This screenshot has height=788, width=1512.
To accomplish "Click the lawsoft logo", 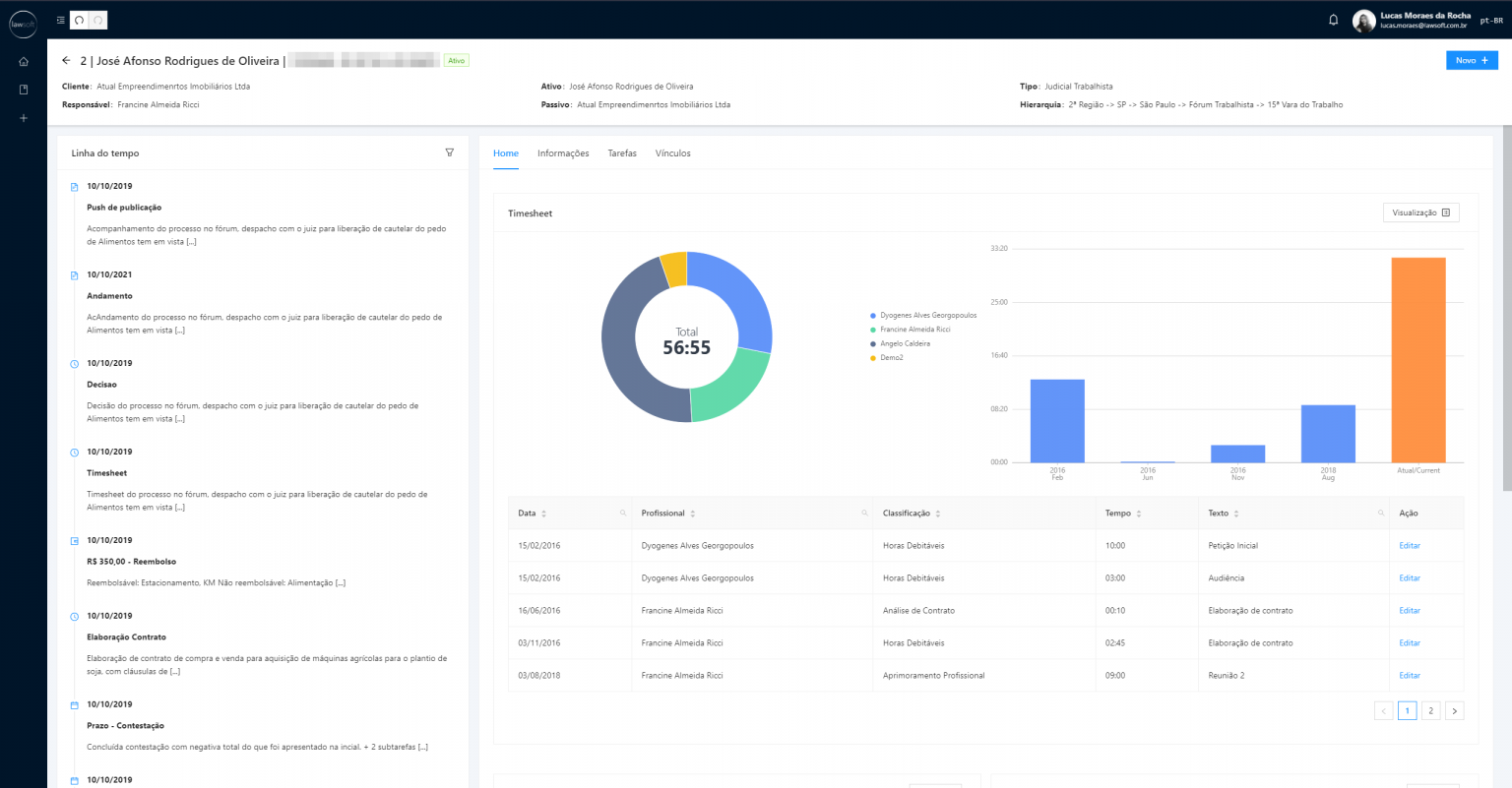I will point(23,24).
